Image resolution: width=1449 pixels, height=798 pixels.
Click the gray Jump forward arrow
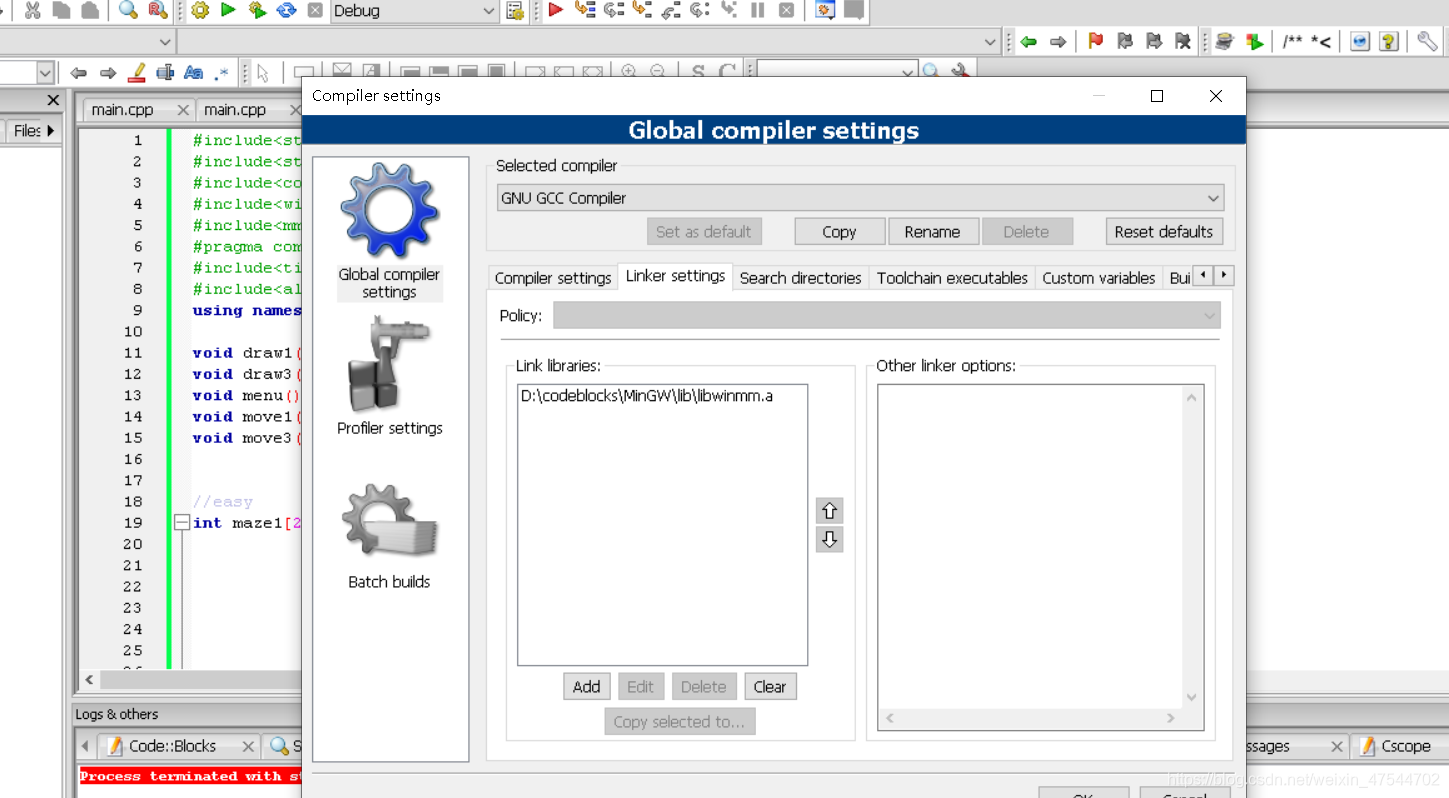[1057, 41]
